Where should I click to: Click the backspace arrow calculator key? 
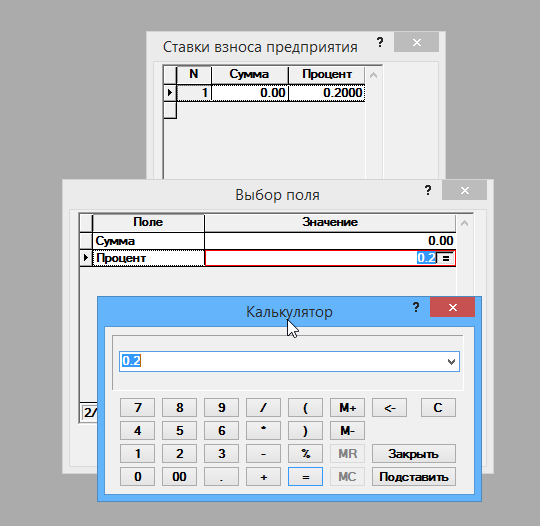pos(389,408)
